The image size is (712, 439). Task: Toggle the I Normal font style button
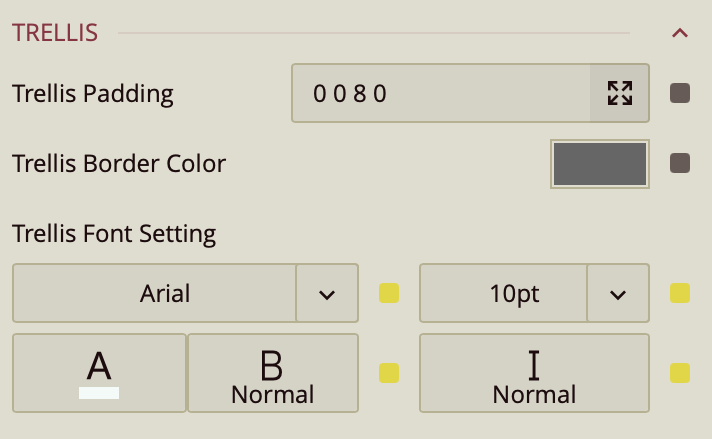coord(534,373)
